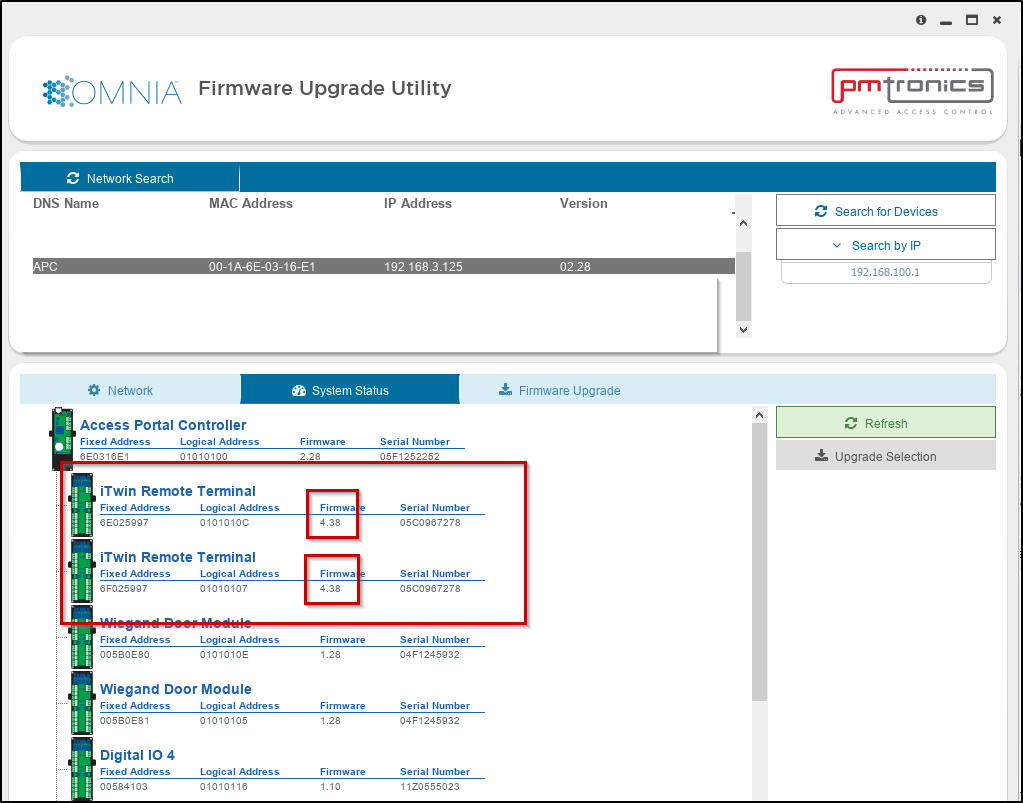Select the Network Search tab
1023x803 pixels.
[x=130, y=178]
